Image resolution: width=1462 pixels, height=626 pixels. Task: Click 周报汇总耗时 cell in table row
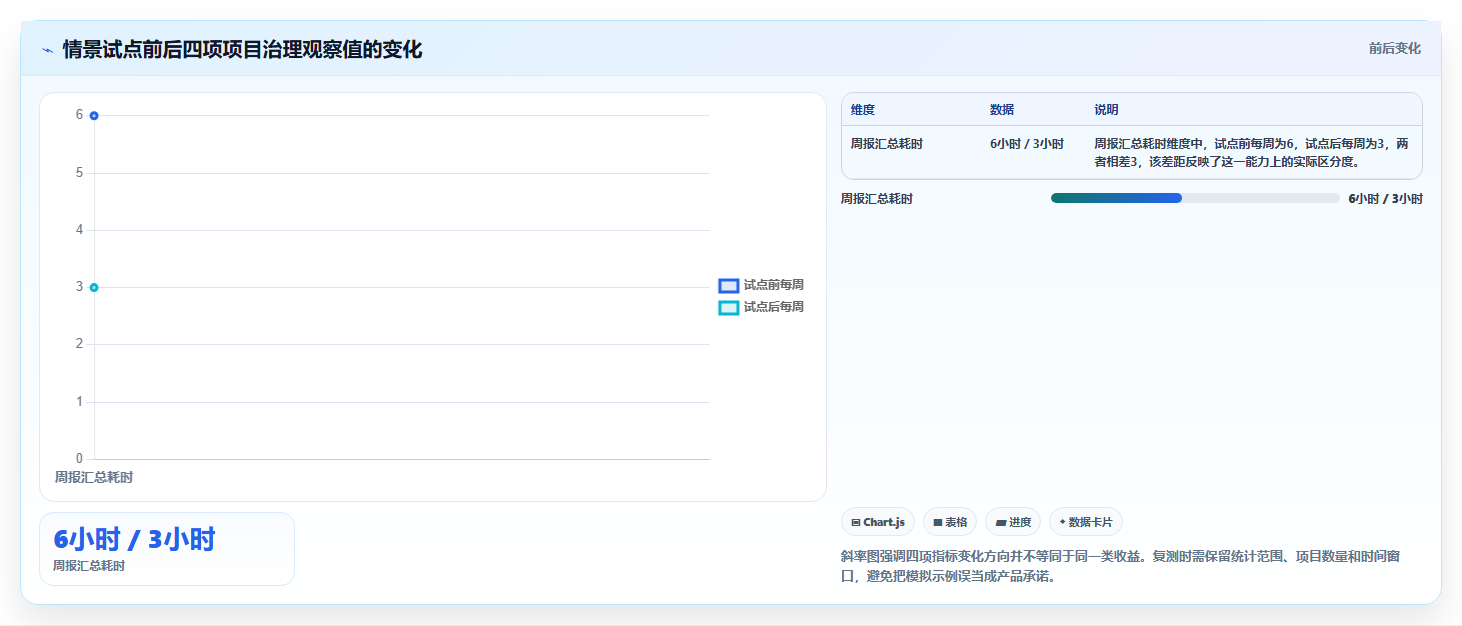[x=887, y=144]
